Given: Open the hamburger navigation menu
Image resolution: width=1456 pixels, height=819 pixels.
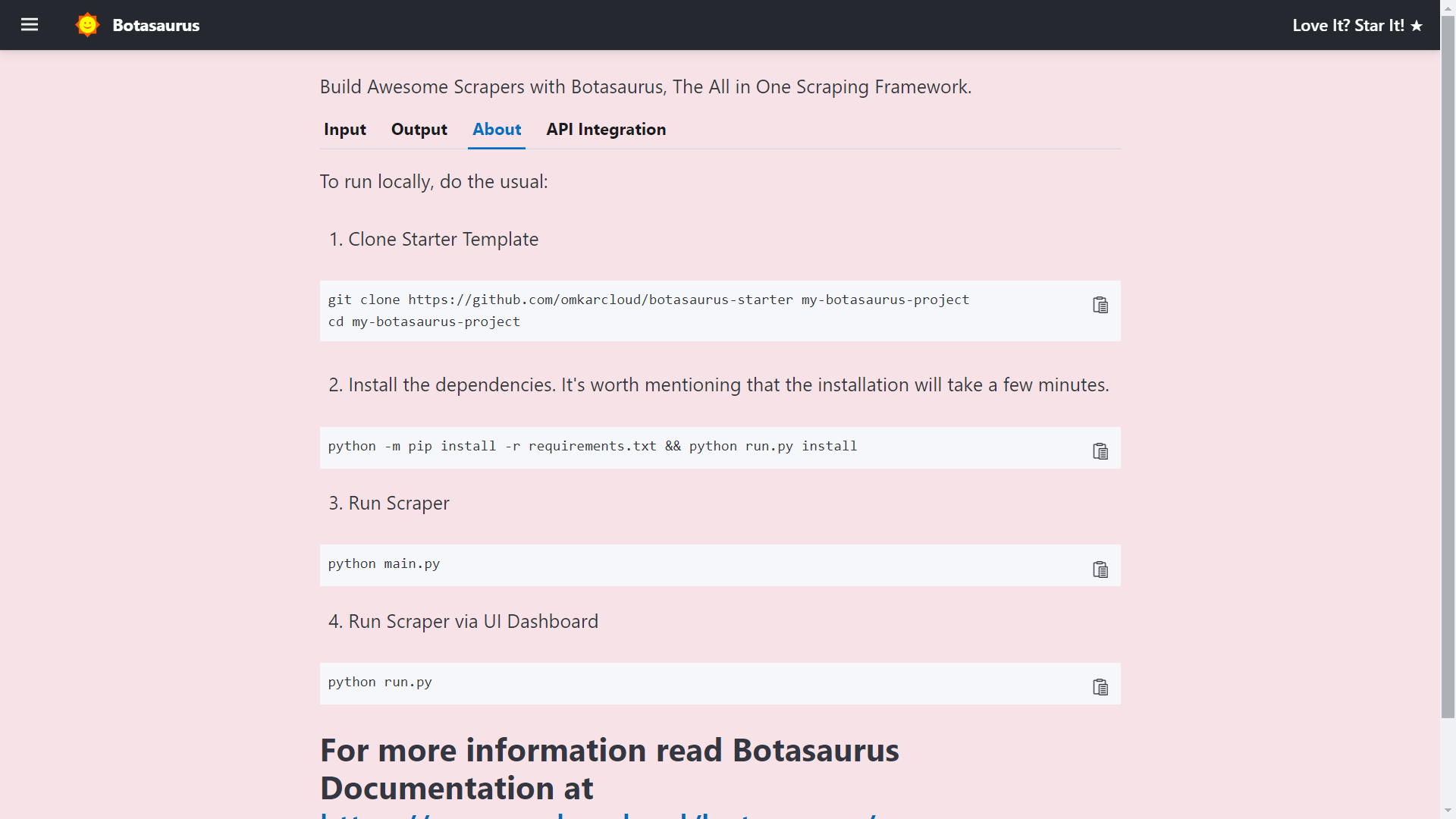Looking at the screenshot, I should [30, 24].
